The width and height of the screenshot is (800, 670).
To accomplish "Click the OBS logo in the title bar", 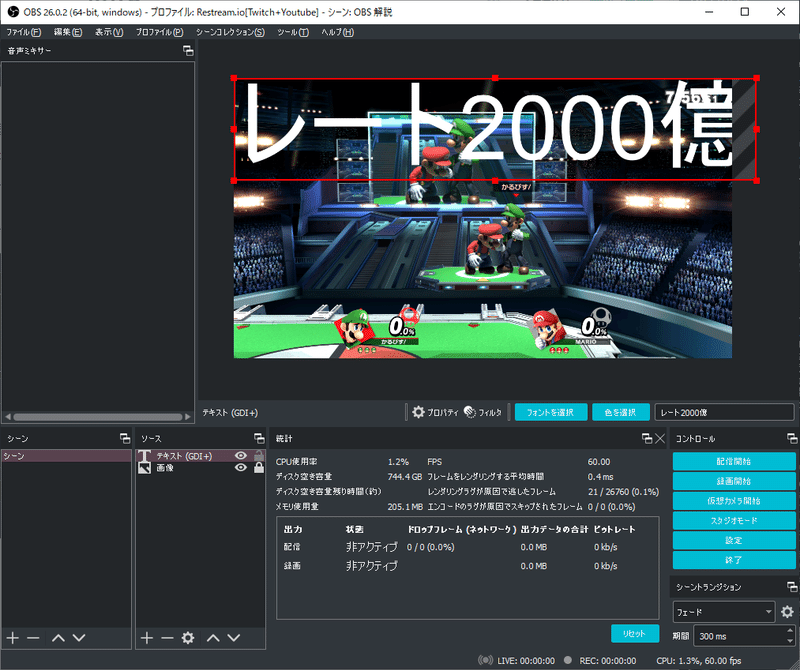I will point(13,12).
